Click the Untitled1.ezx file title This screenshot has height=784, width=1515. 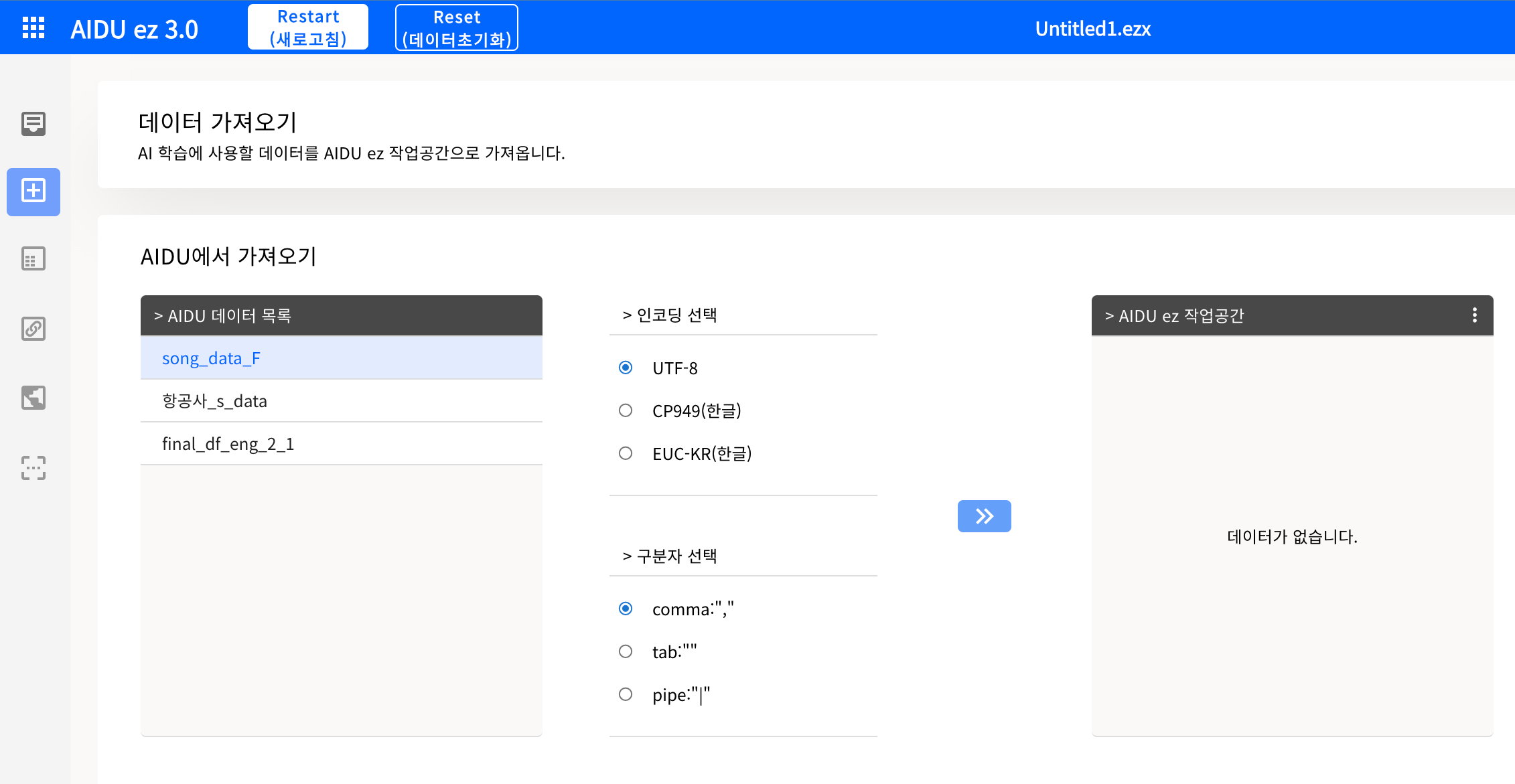click(x=1093, y=29)
